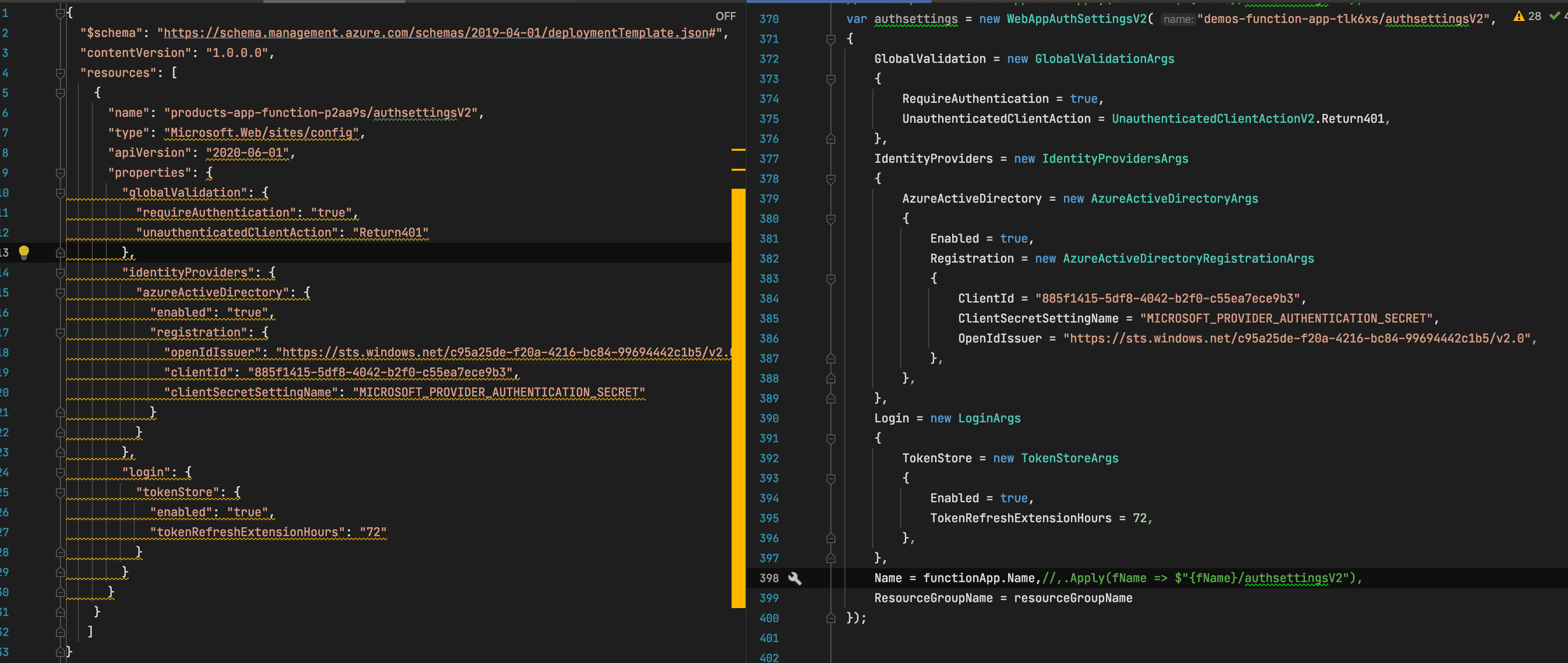
Task: Click the wrench quick-fix icon on line 398
Action: click(794, 578)
